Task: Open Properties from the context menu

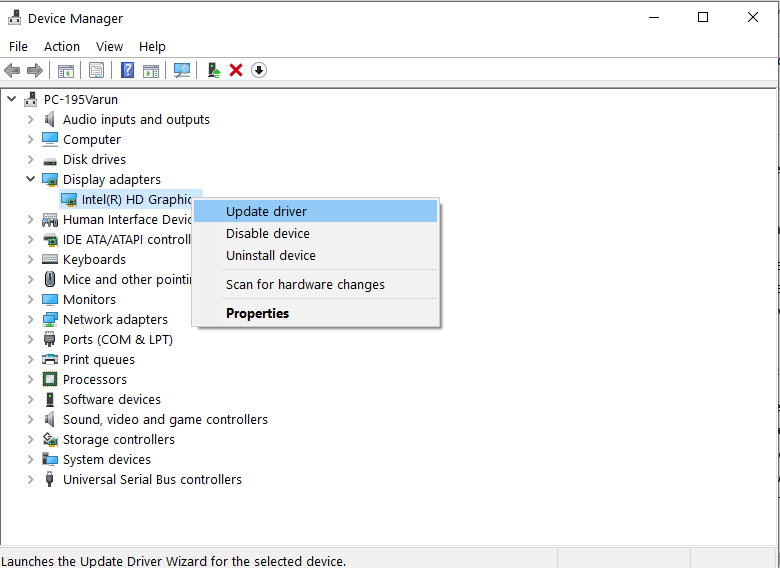Action: click(x=315, y=313)
